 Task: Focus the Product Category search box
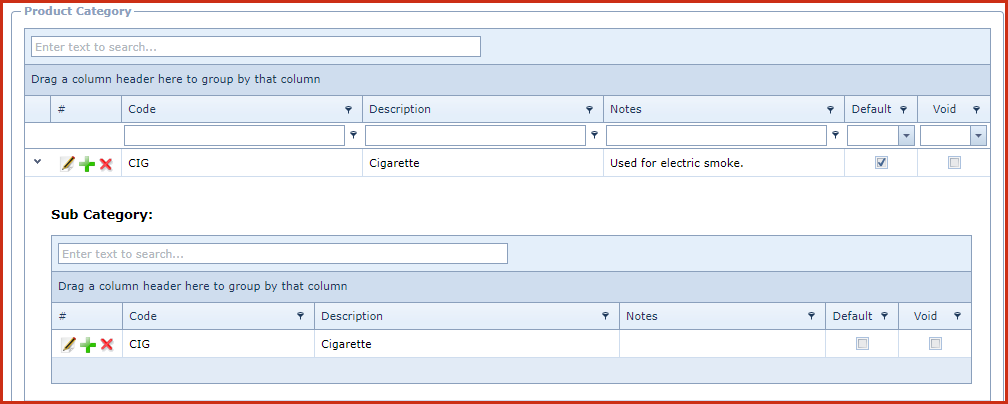pyautogui.click(x=256, y=47)
